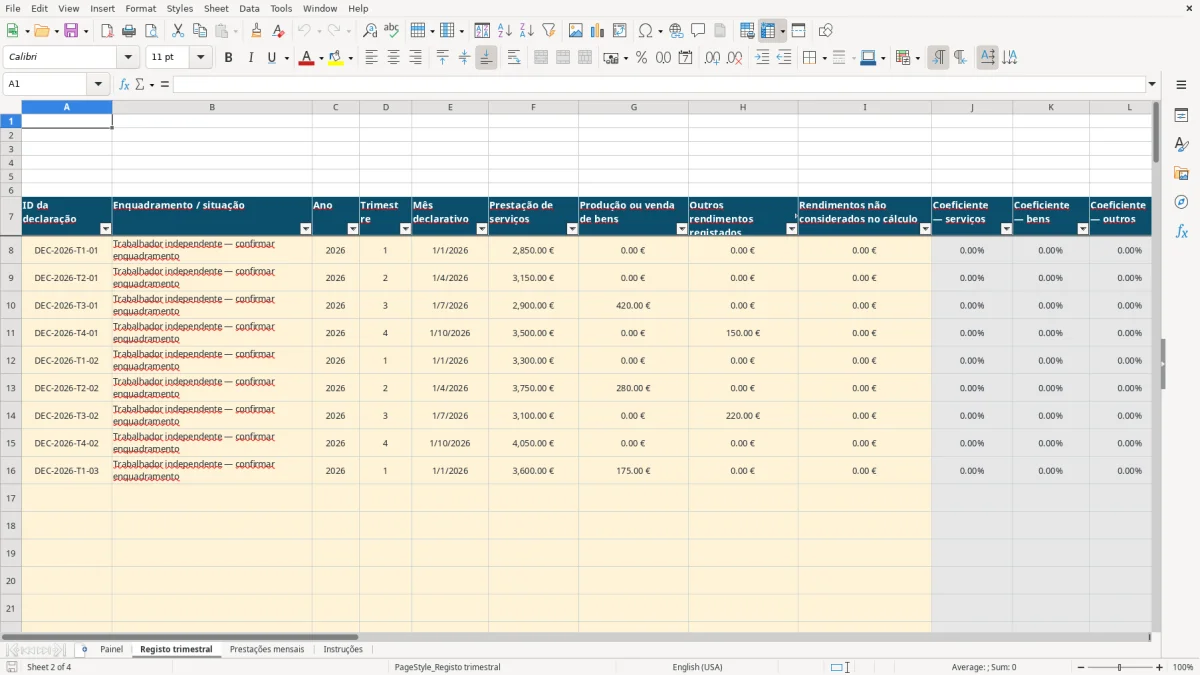
Task: Open the font name dropdown
Action: coord(129,58)
